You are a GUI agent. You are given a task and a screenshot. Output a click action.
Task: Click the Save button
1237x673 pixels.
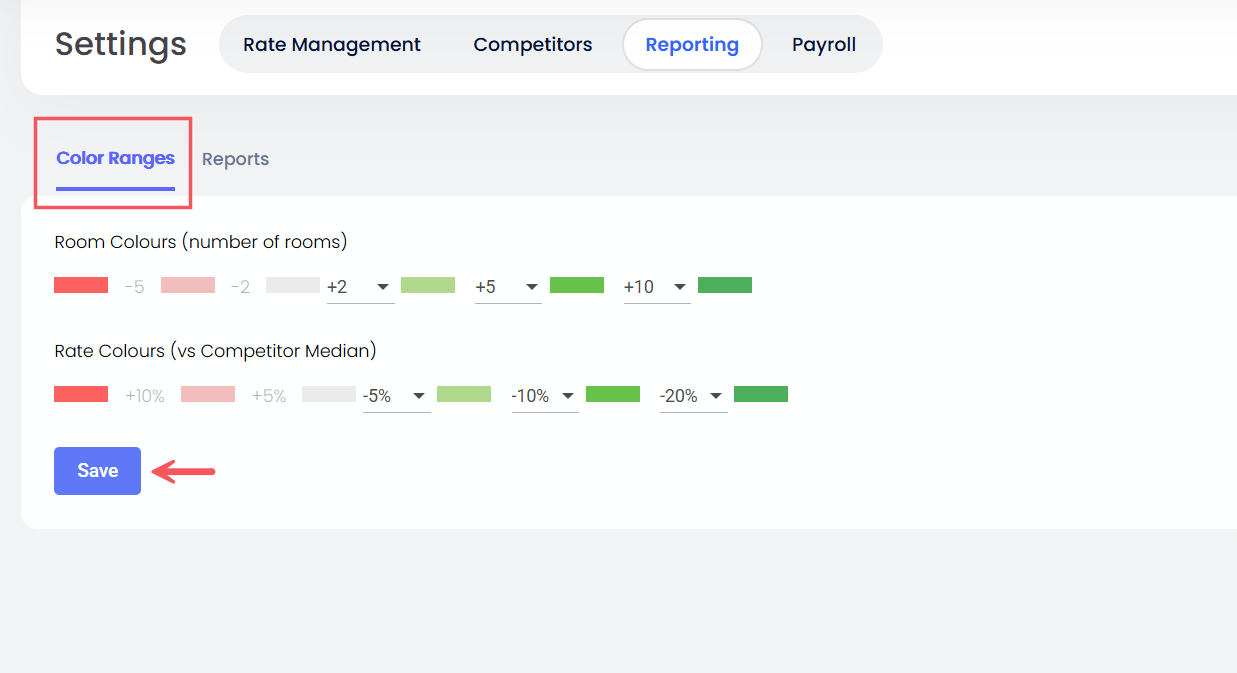(97, 471)
